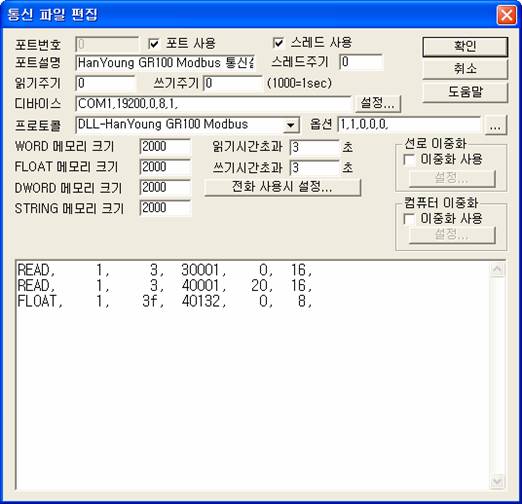
Task: Click the 스레드주기 input field
Action: (361, 62)
